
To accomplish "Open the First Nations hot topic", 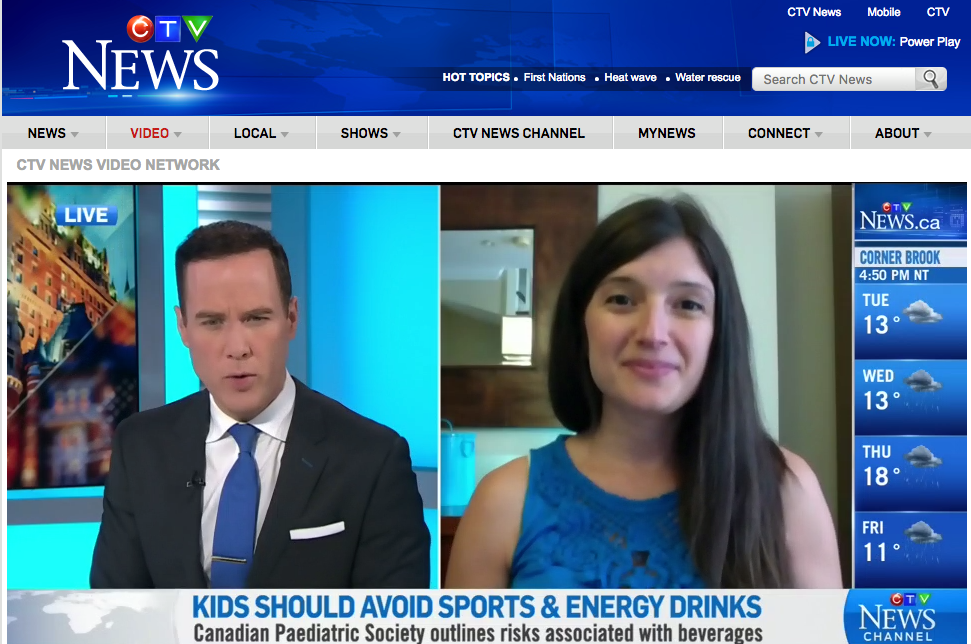I will 554,77.
